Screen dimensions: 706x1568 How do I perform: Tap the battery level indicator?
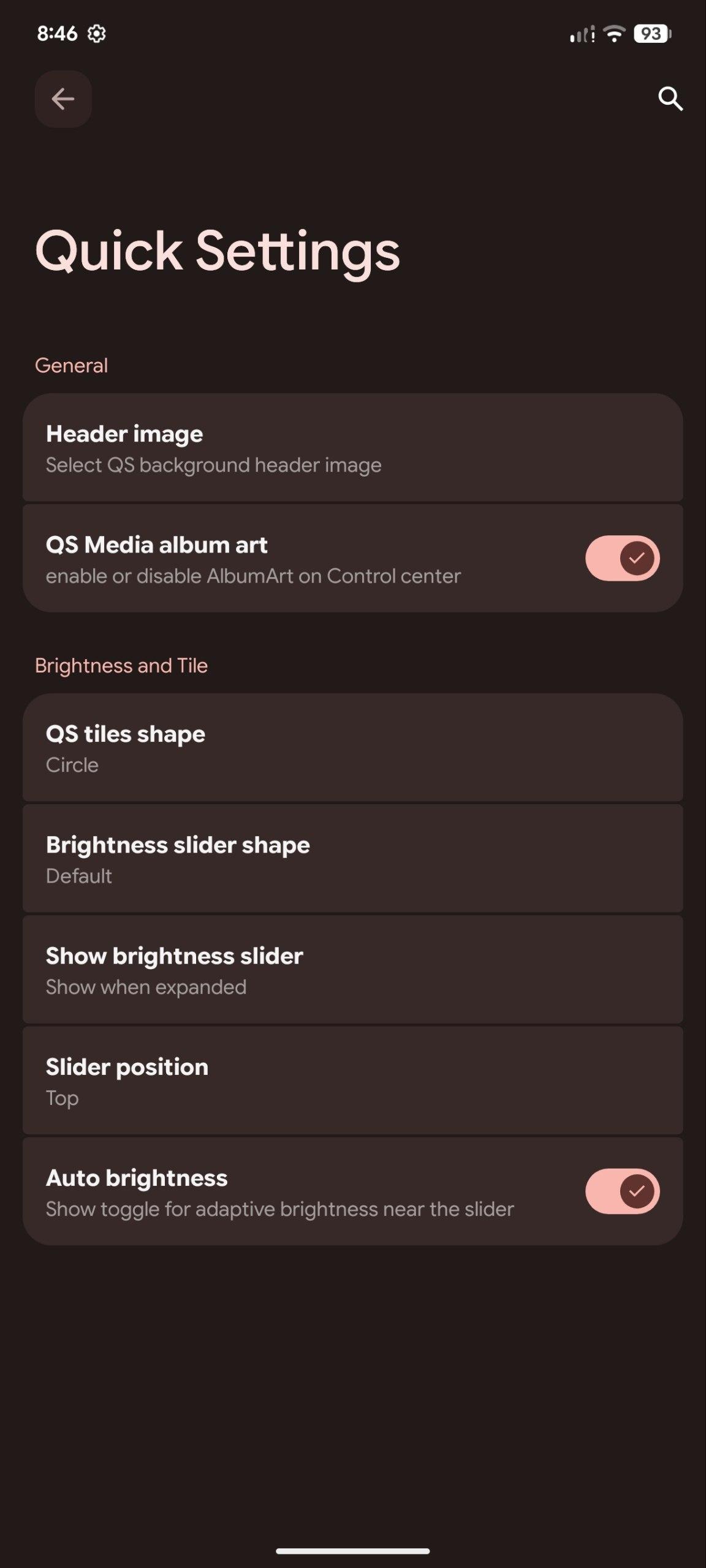point(652,33)
